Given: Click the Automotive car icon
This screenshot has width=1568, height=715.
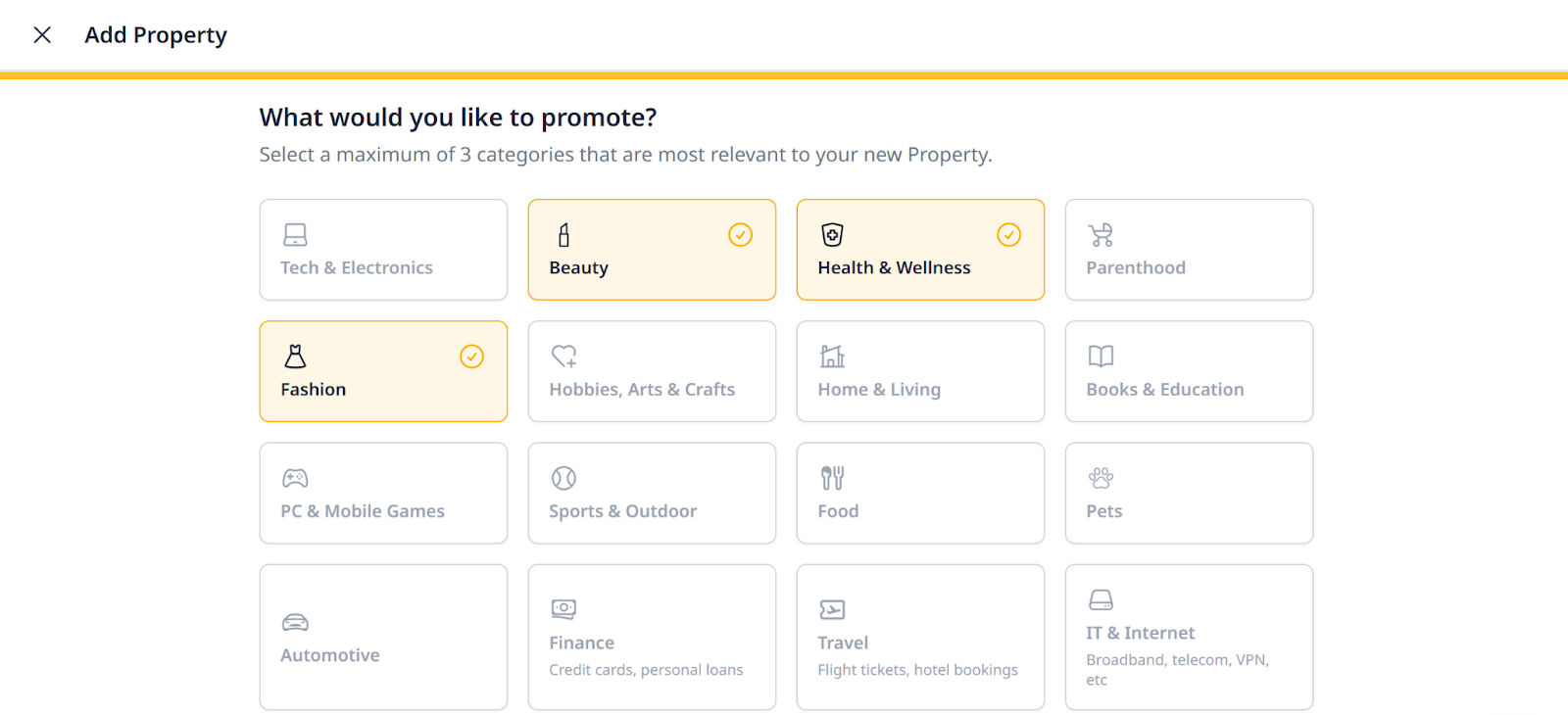Looking at the screenshot, I should click(x=295, y=622).
